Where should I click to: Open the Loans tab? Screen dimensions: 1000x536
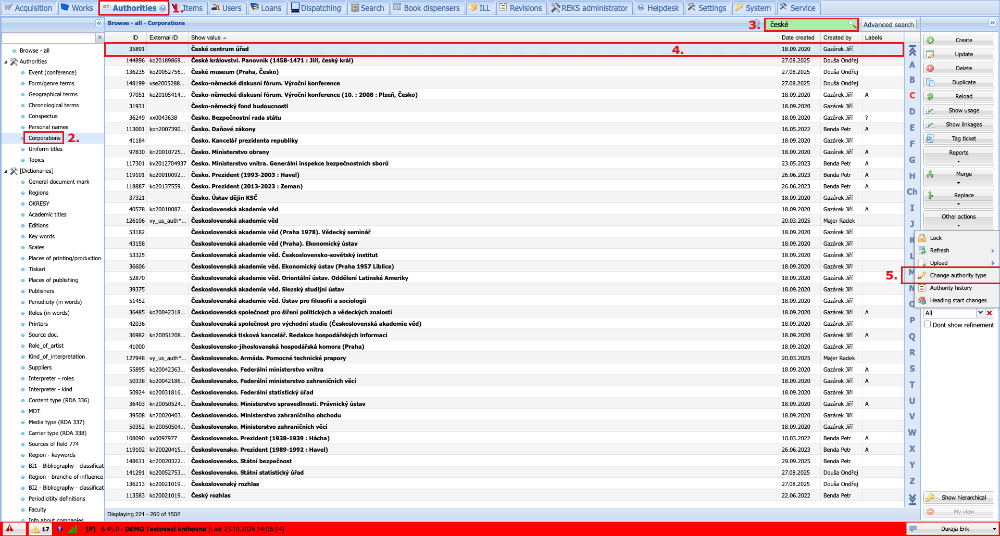point(266,8)
